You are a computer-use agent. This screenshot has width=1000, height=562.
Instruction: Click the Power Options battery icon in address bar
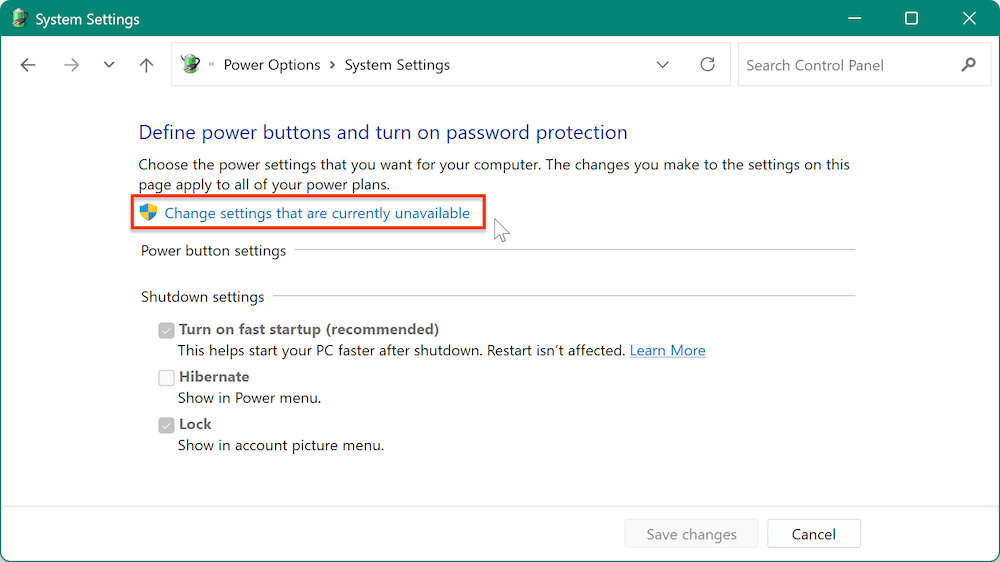[x=190, y=64]
